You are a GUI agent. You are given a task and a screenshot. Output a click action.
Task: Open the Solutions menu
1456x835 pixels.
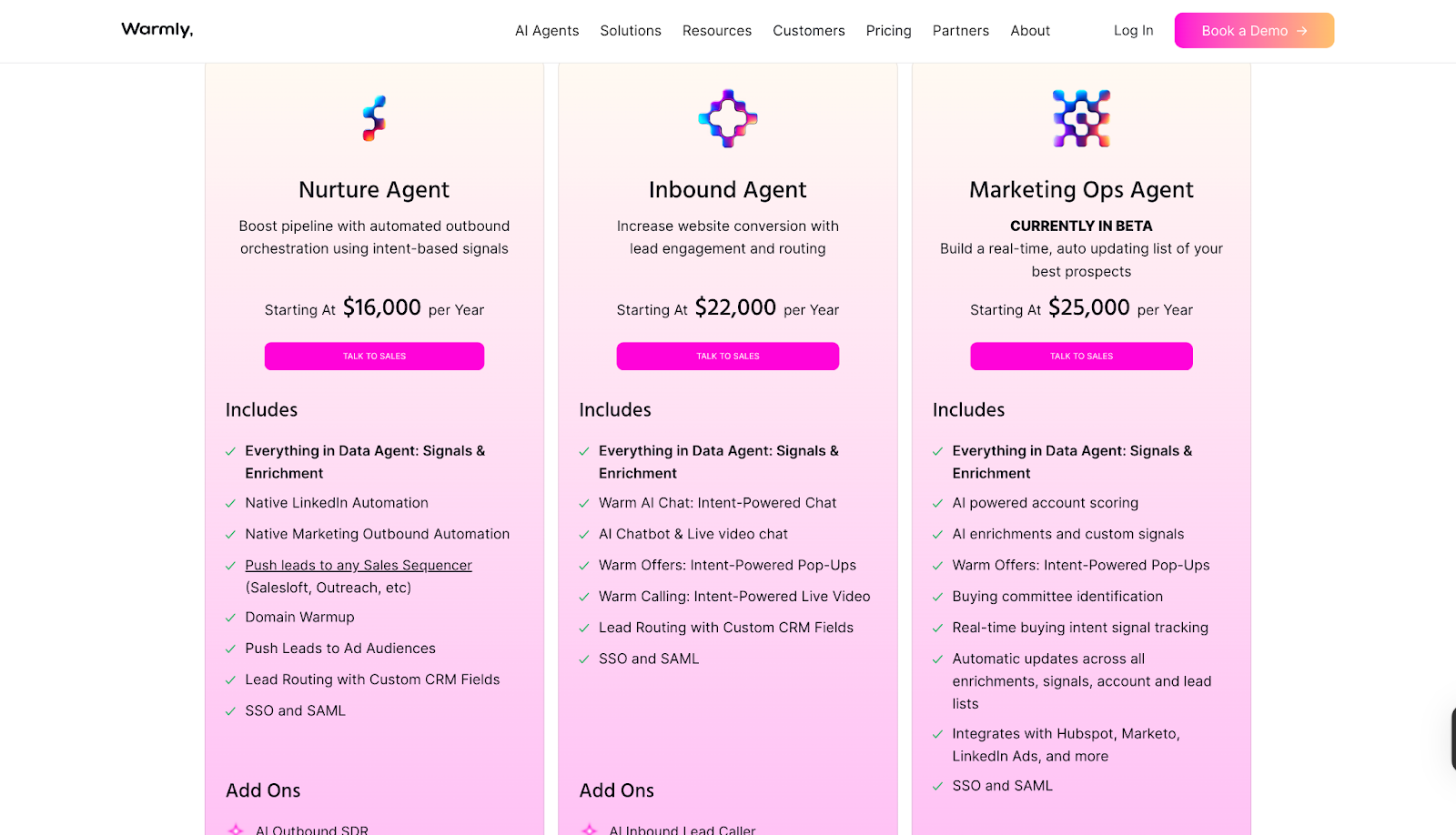[x=631, y=31]
